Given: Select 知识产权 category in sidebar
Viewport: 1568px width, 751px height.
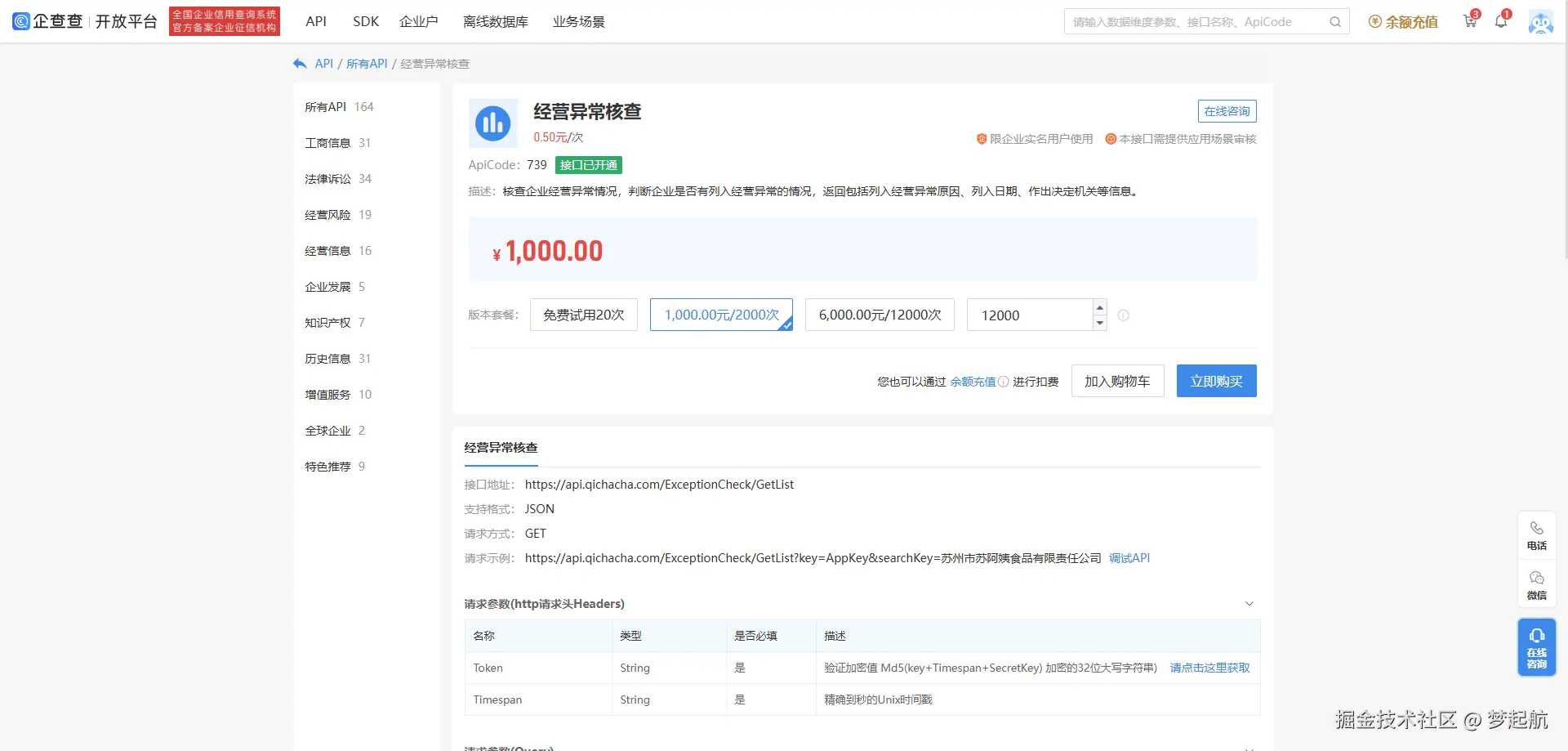Looking at the screenshot, I should pyautogui.click(x=335, y=323).
